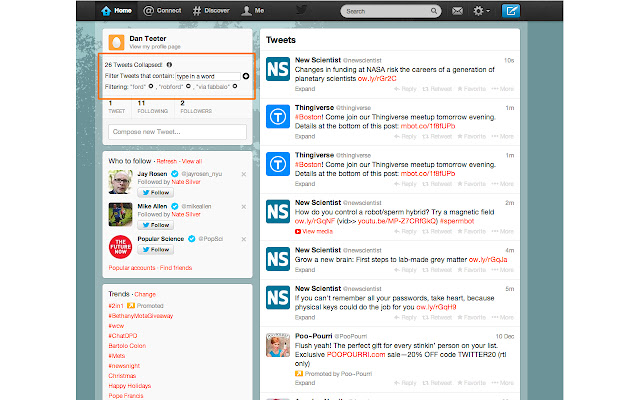Image resolution: width=640 pixels, height=400 pixels.
Task: Open the Happy Holidays trend
Action: point(129,386)
